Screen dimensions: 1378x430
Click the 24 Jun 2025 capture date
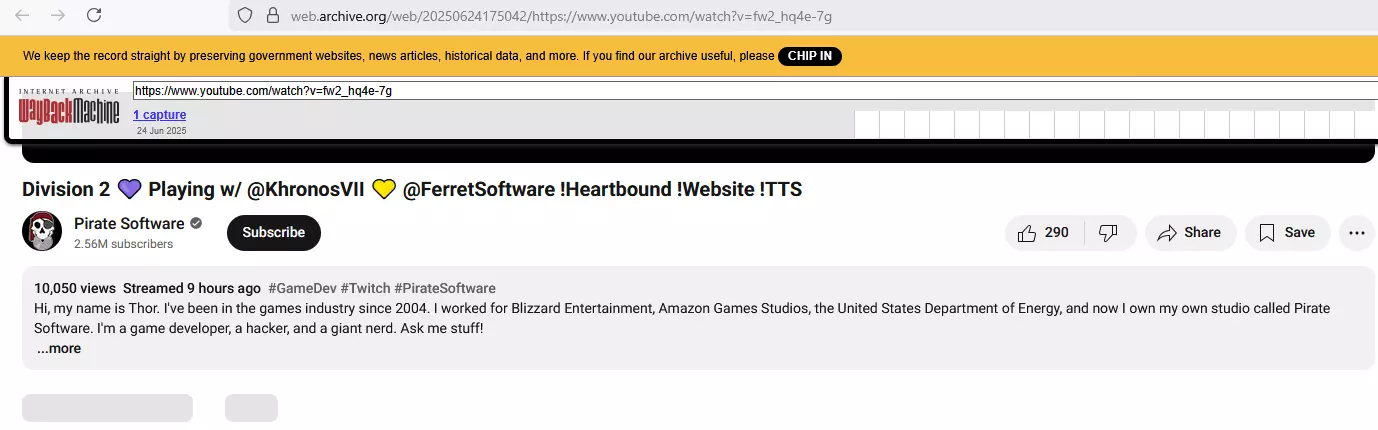(x=162, y=131)
